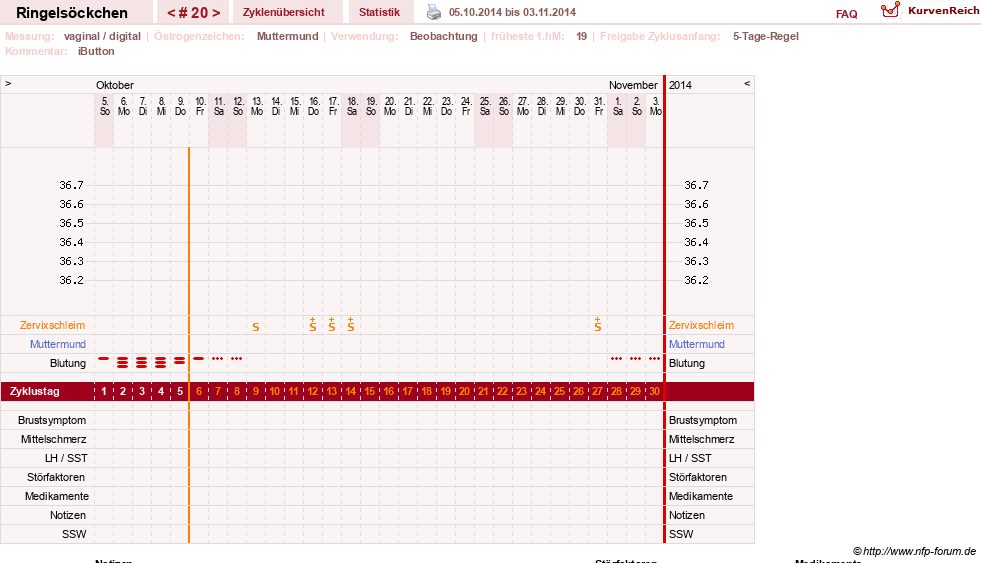Select the left Medikamente row label
Viewport: 981px width, 563px height.
tap(56, 496)
